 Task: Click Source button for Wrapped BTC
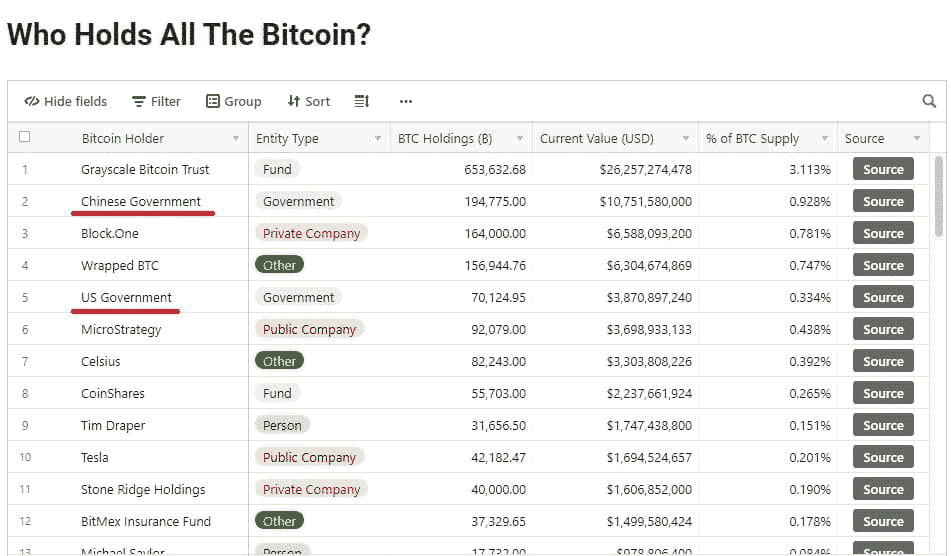(883, 266)
